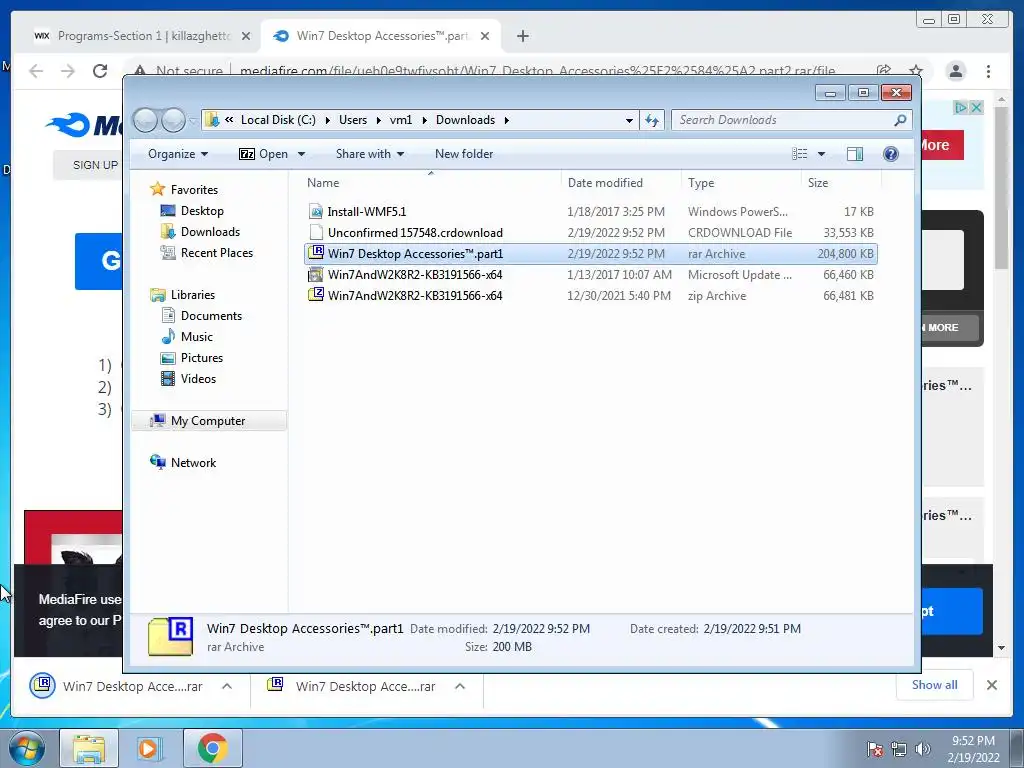
Task: Close Chrome's downloads bar
Action: (991, 685)
